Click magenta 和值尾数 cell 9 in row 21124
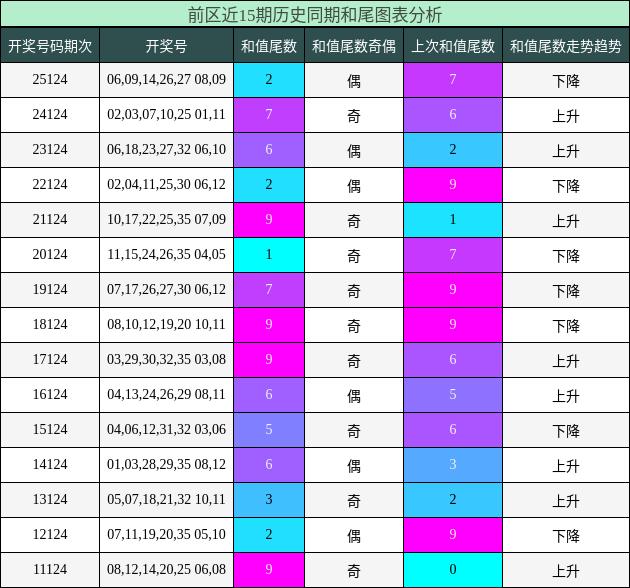630x588 pixels. 269,219
